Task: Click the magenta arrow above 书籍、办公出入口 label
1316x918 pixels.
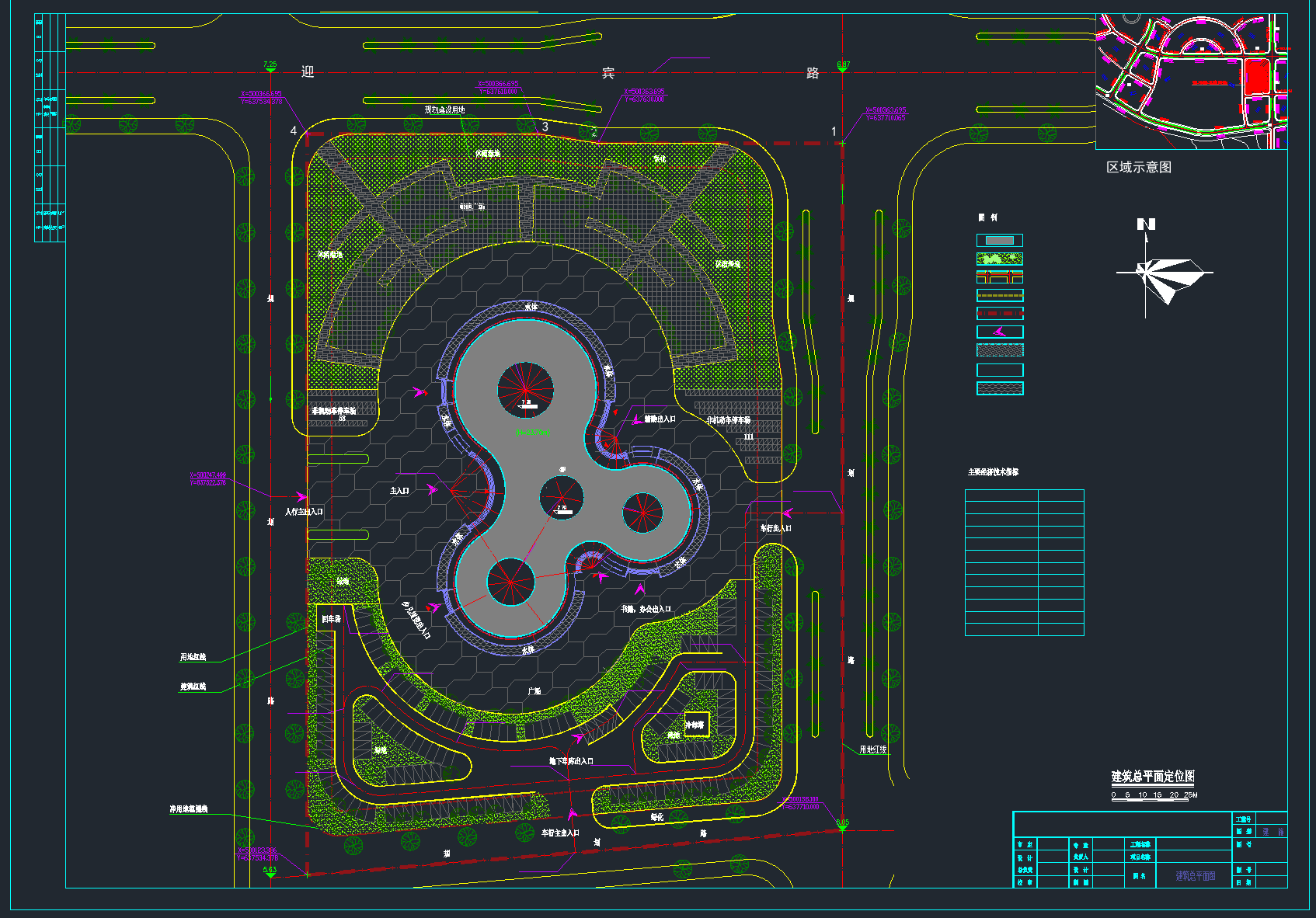Action: pyautogui.click(x=640, y=589)
